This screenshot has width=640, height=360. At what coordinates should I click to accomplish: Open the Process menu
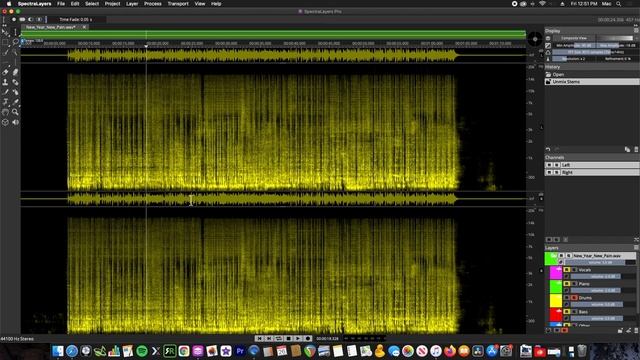(153, 4)
